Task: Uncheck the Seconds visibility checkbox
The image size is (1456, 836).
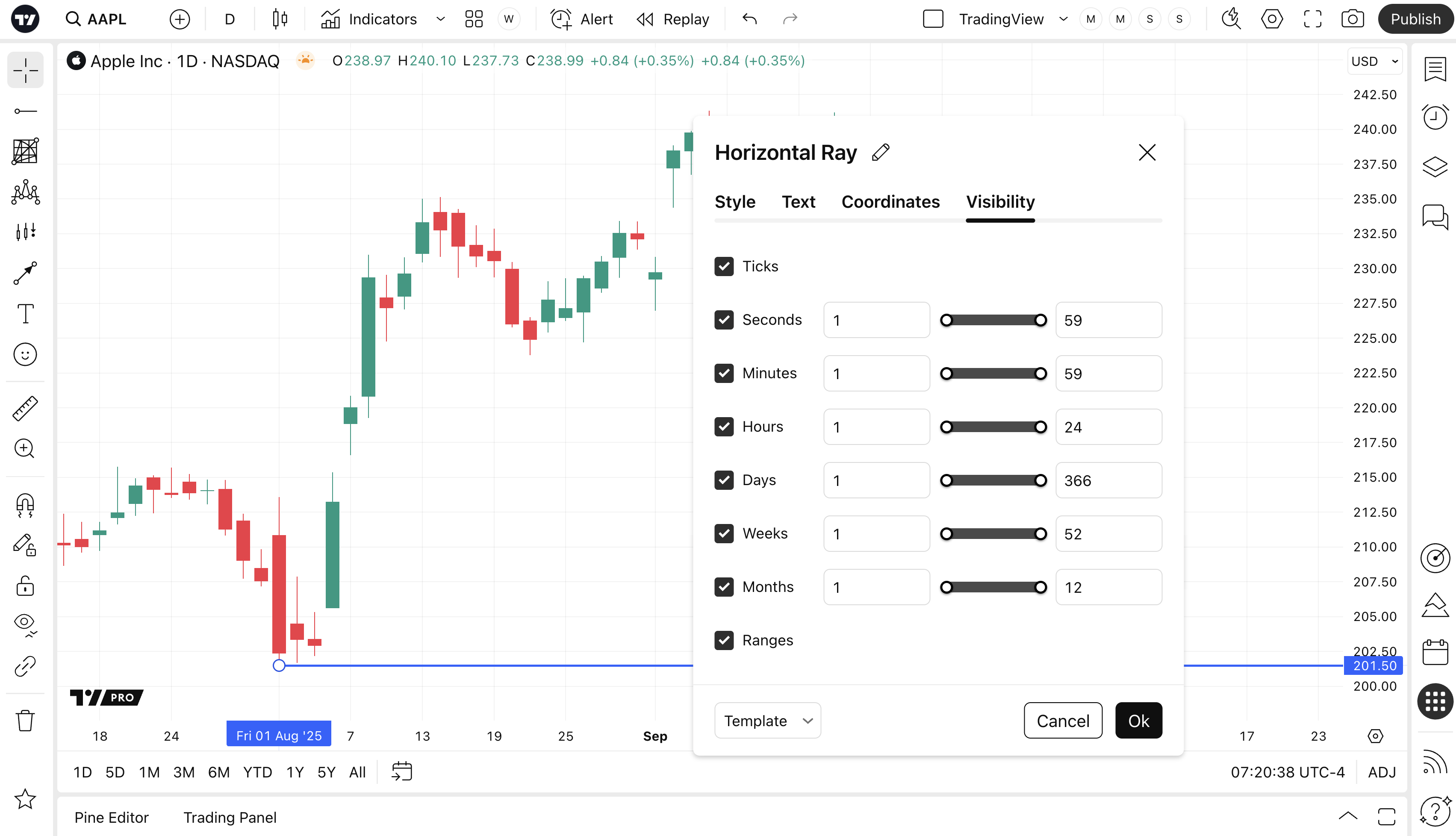Action: click(x=724, y=320)
